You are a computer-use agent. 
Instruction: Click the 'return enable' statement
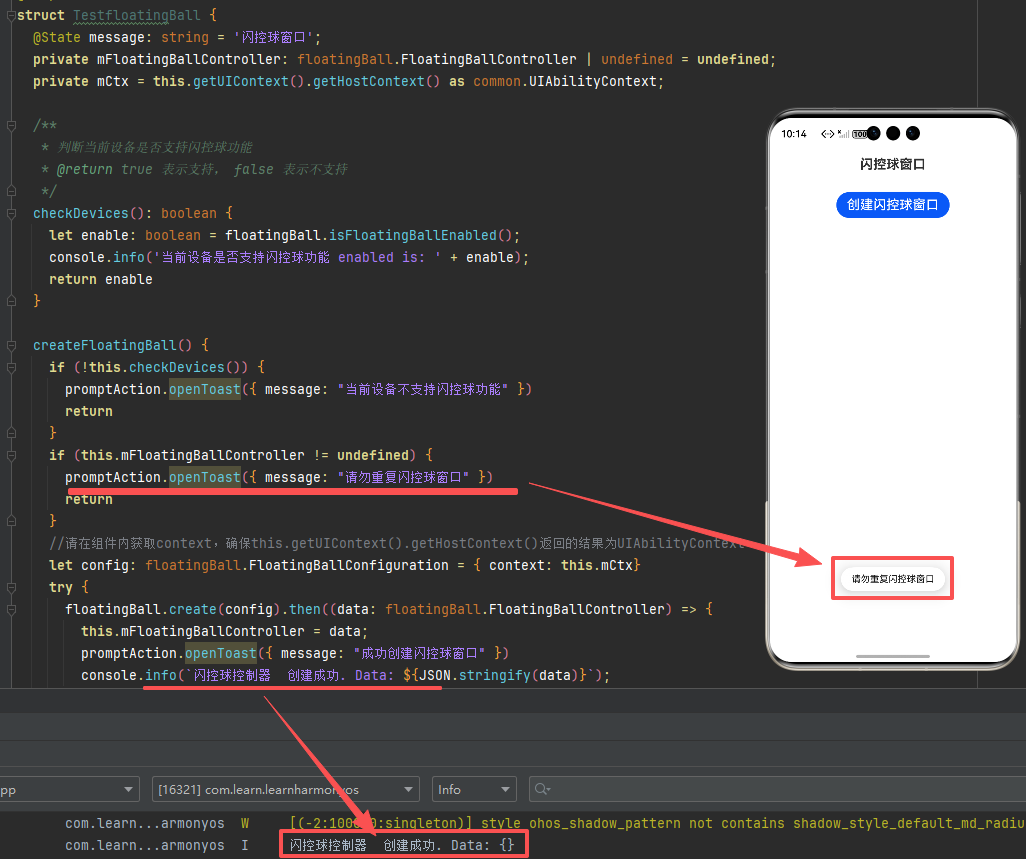tap(101, 279)
